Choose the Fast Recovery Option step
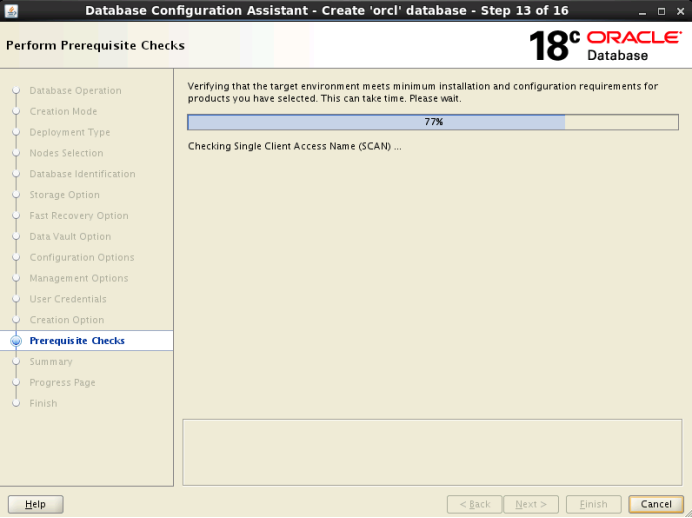 click(79, 216)
